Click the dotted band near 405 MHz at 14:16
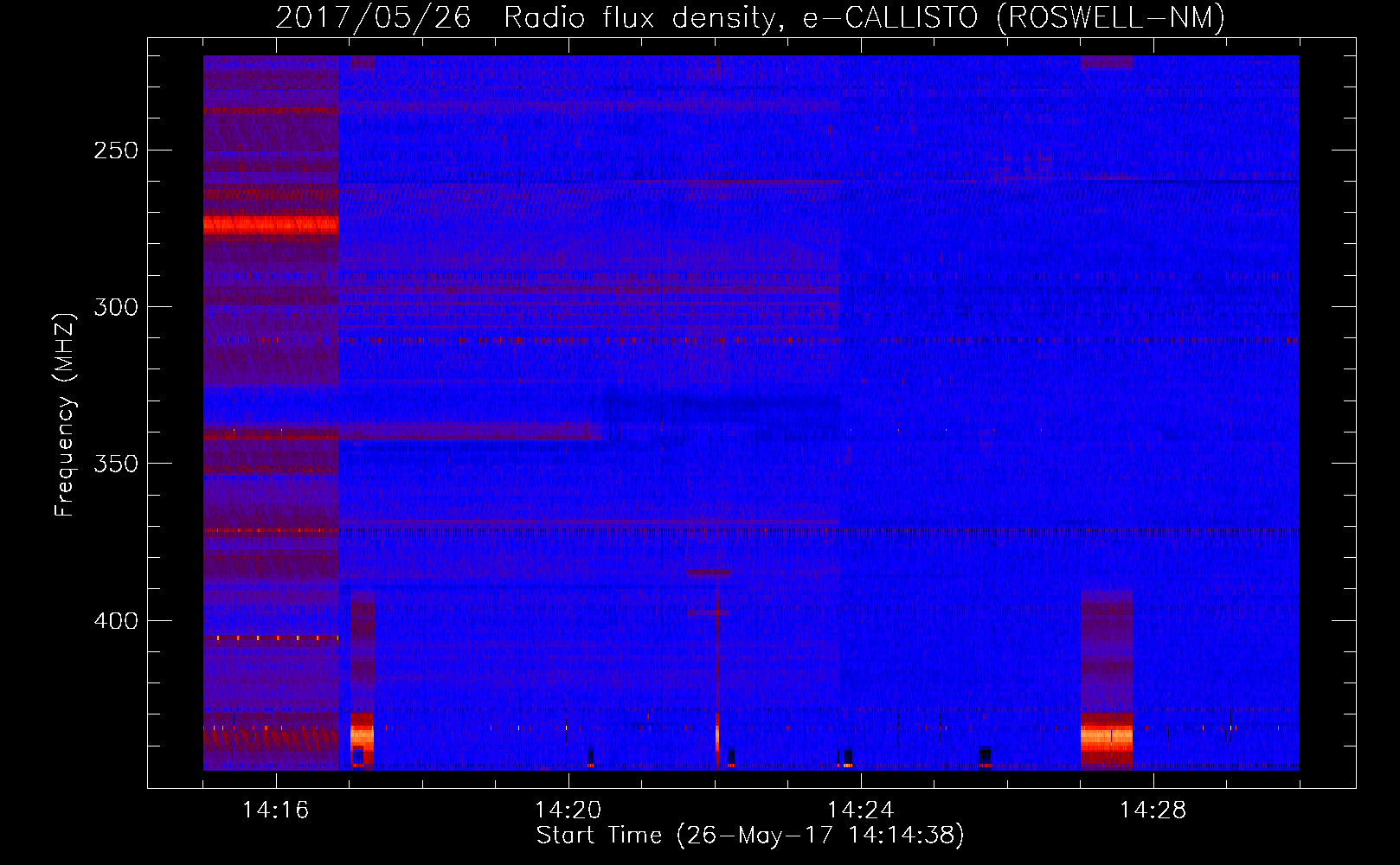This screenshot has height=865, width=1400. (271, 638)
